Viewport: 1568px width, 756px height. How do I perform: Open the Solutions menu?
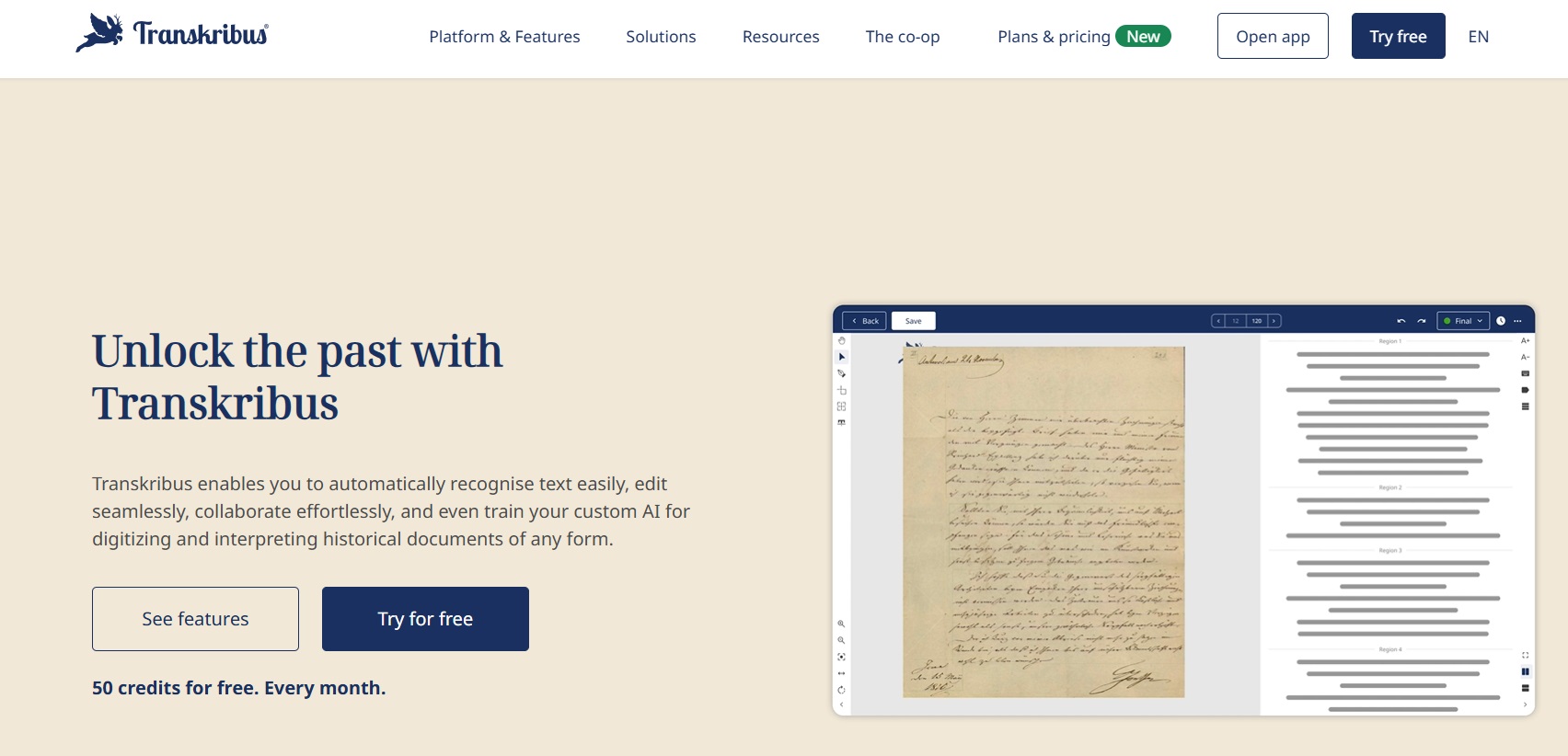[x=661, y=37]
